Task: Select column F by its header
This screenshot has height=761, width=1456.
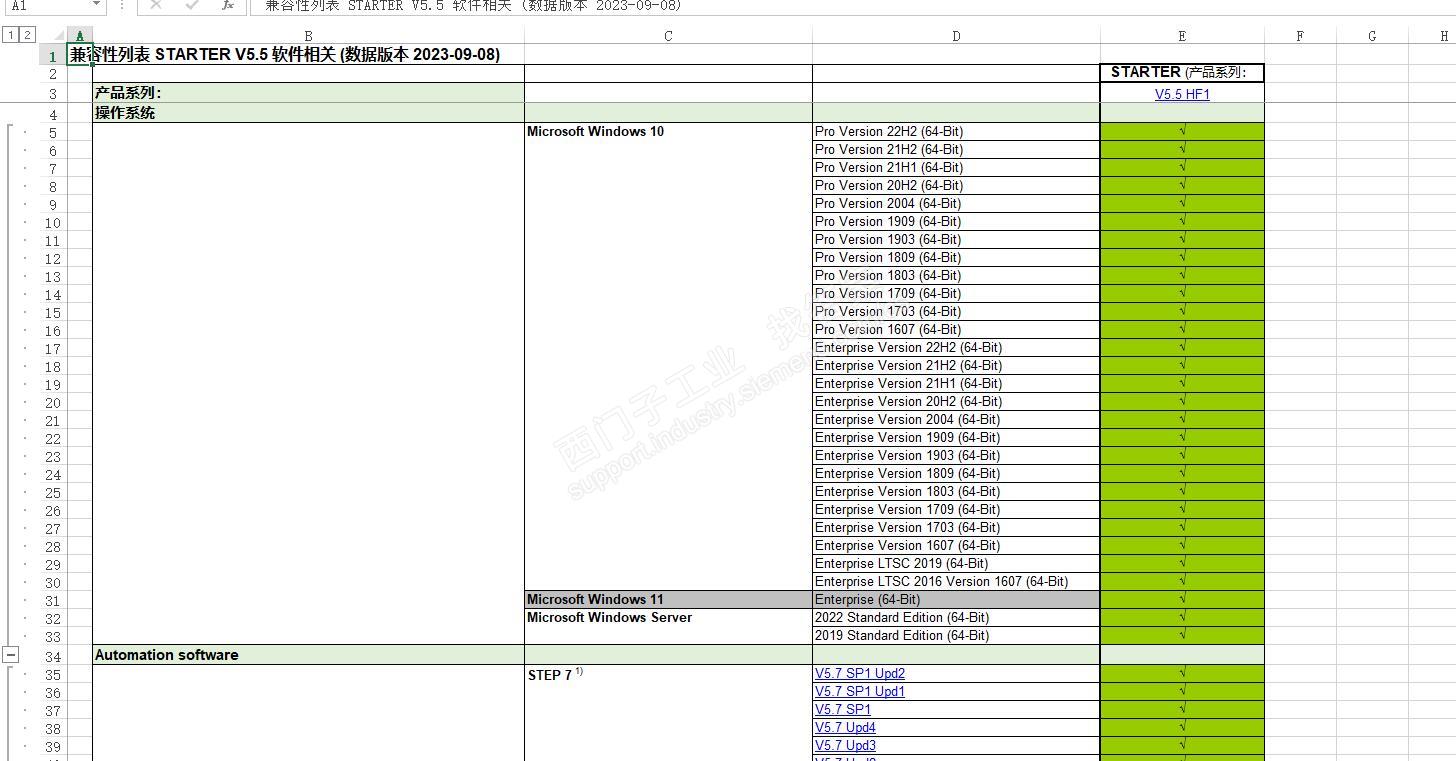Action: click(x=1300, y=36)
